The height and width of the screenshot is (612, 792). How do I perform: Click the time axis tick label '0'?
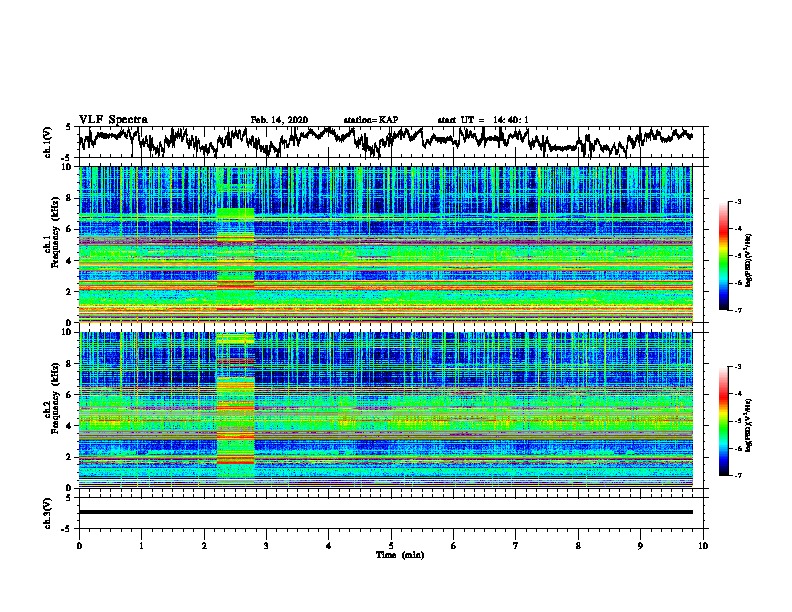click(x=79, y=545)
